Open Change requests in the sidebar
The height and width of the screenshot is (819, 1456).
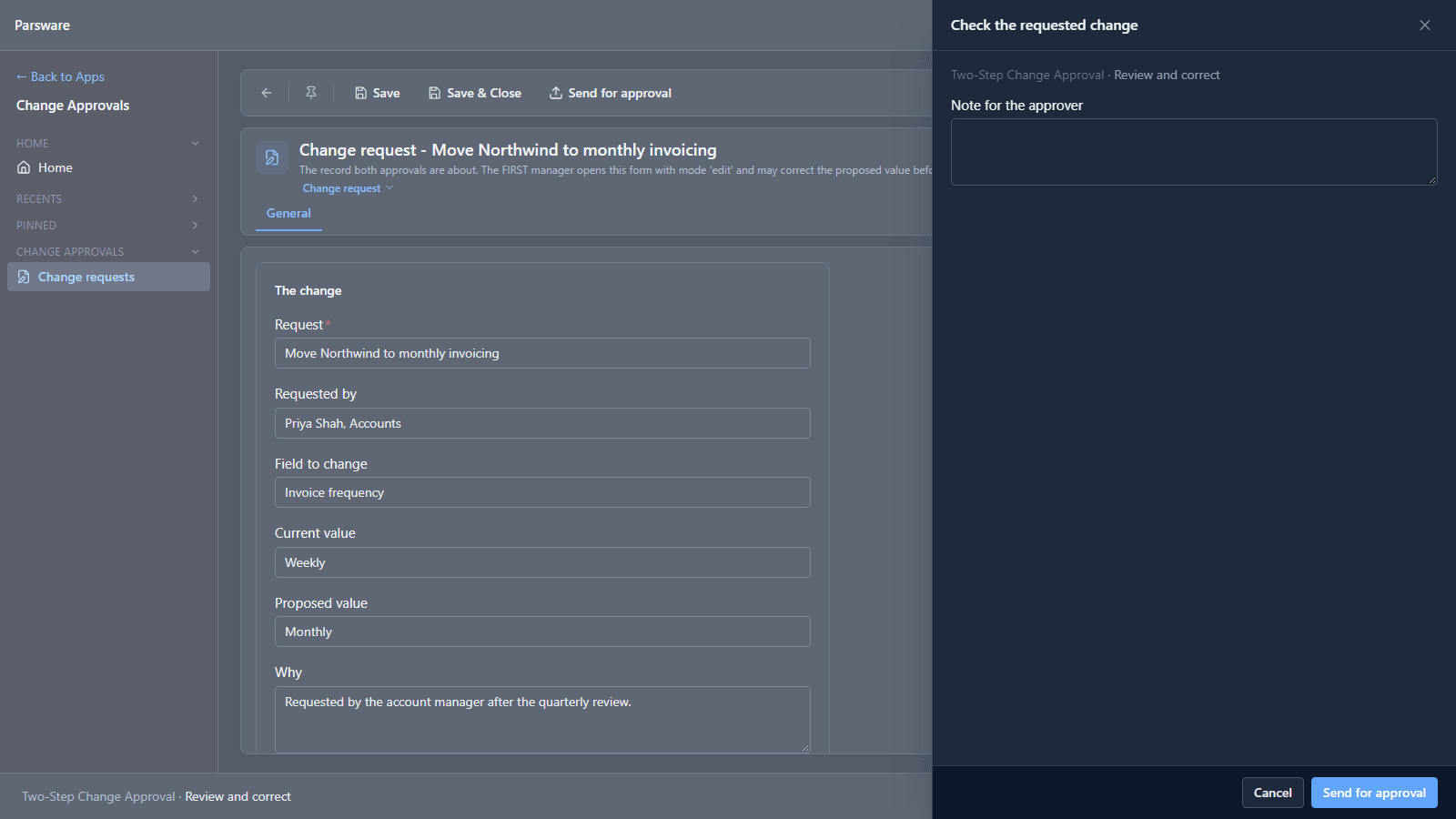click(108, 277)
